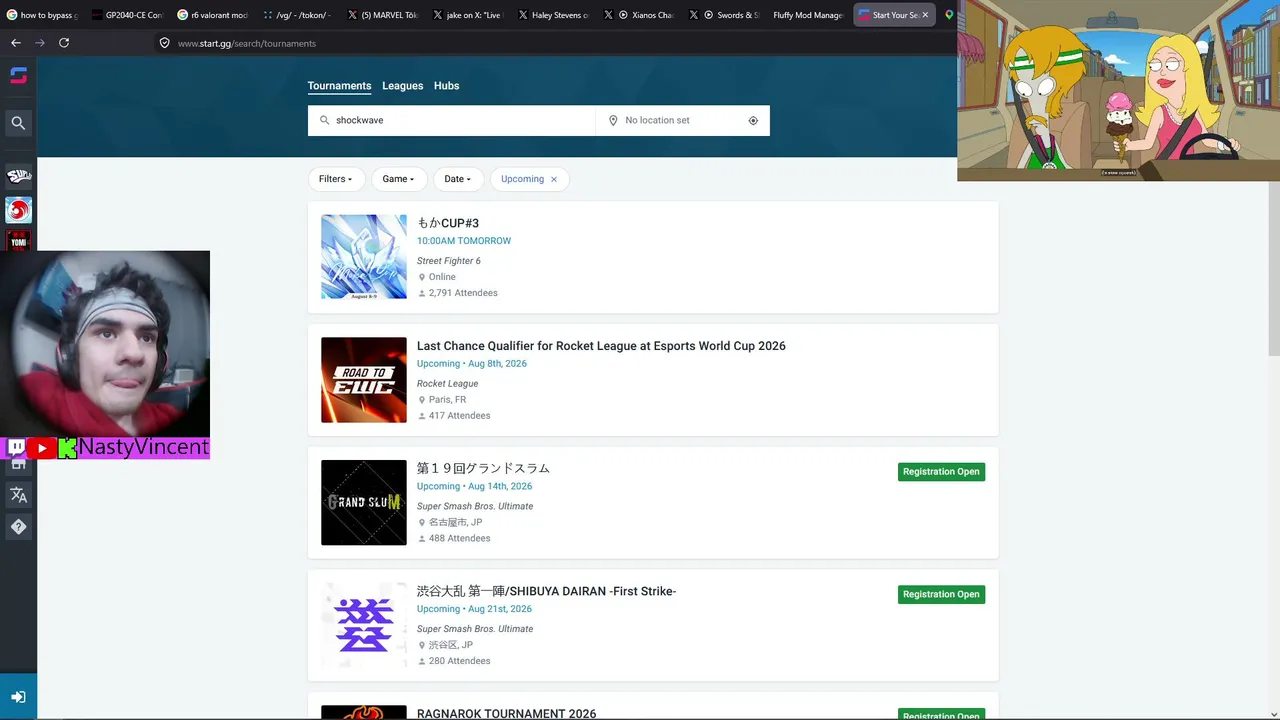The image size is (1280, 720).
Task: Switch to the Xianos Chad browser tab
Action: coord(638,15)
